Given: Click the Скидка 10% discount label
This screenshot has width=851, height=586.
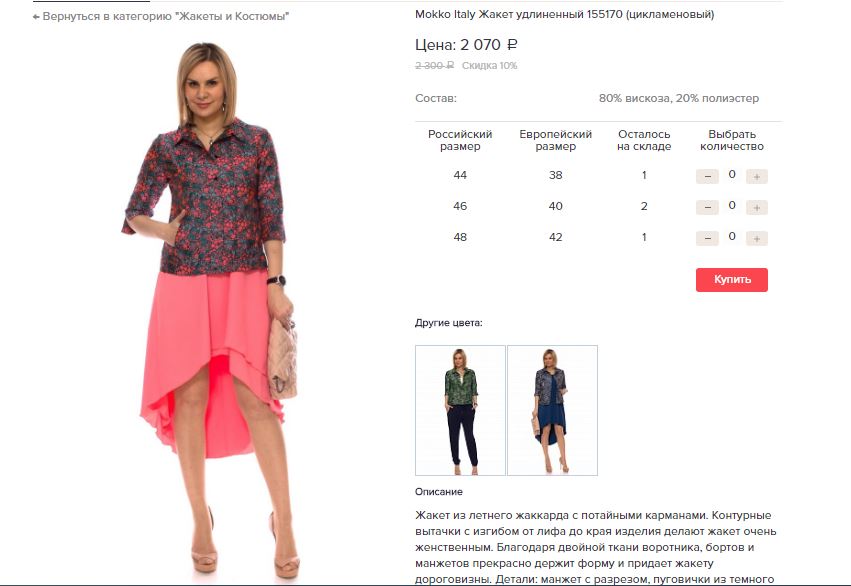Looking at the screenshot, I should coord(490,66).
